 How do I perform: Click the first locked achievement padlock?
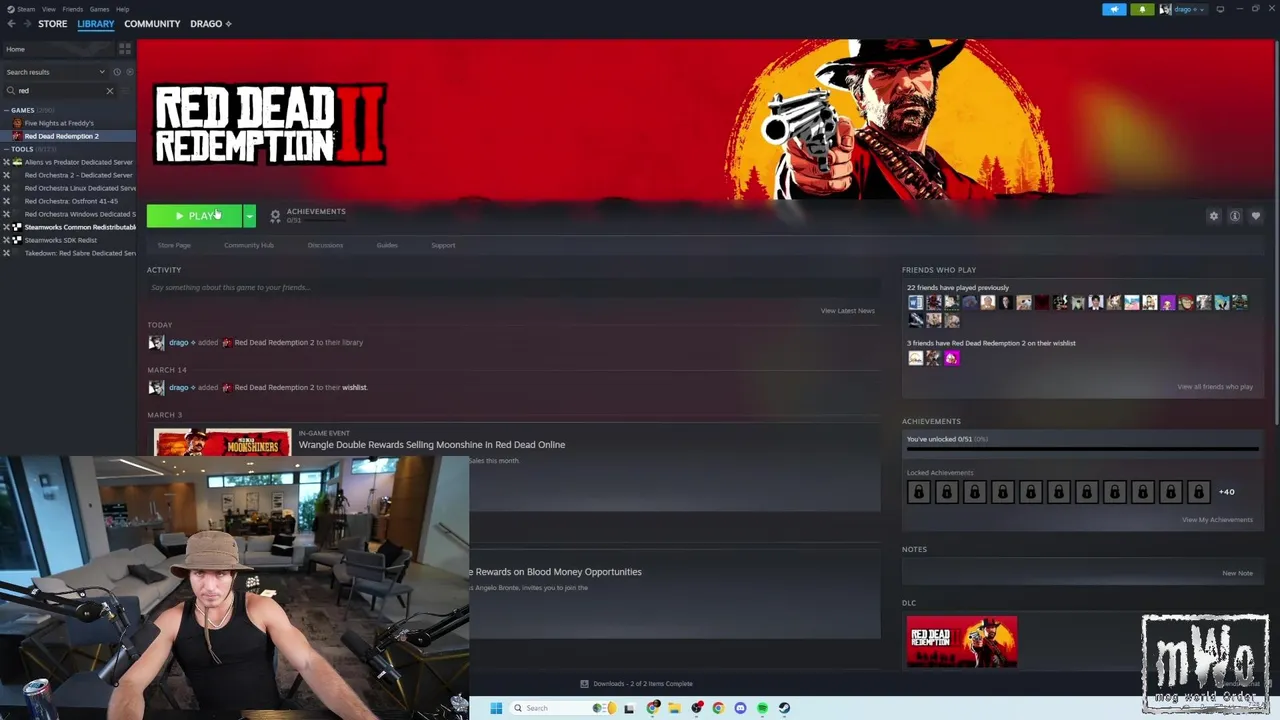[x=918, y=492]
